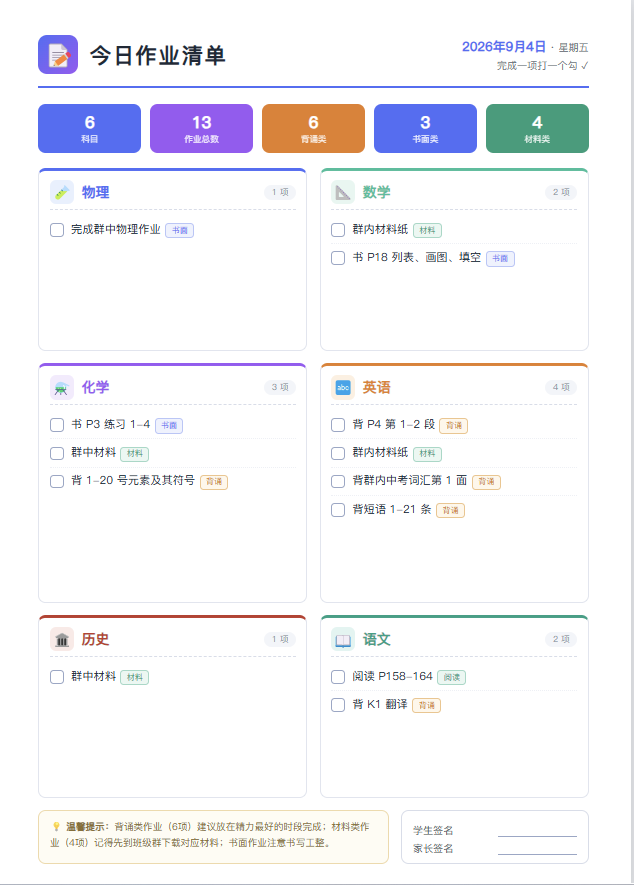Check 阅读 P158-164 item
This screenshot has width=634, height=885.
pyautogui.click(x=338, y=677)
